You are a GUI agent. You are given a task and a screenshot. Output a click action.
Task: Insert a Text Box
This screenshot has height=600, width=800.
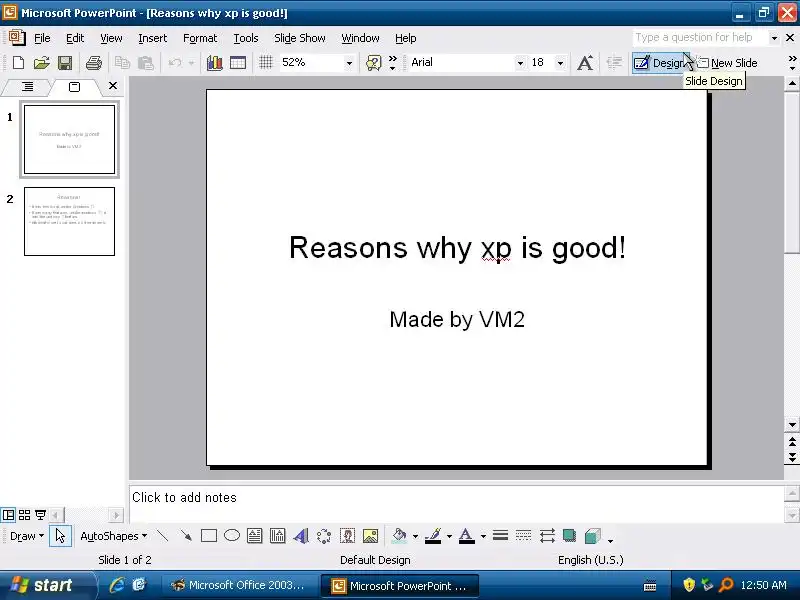[x=255, y=536]
